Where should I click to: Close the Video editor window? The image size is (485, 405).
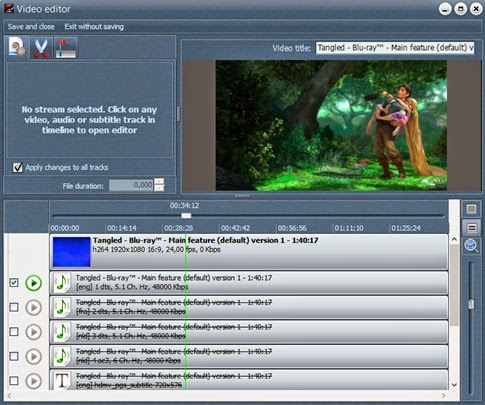pos(476,9)
